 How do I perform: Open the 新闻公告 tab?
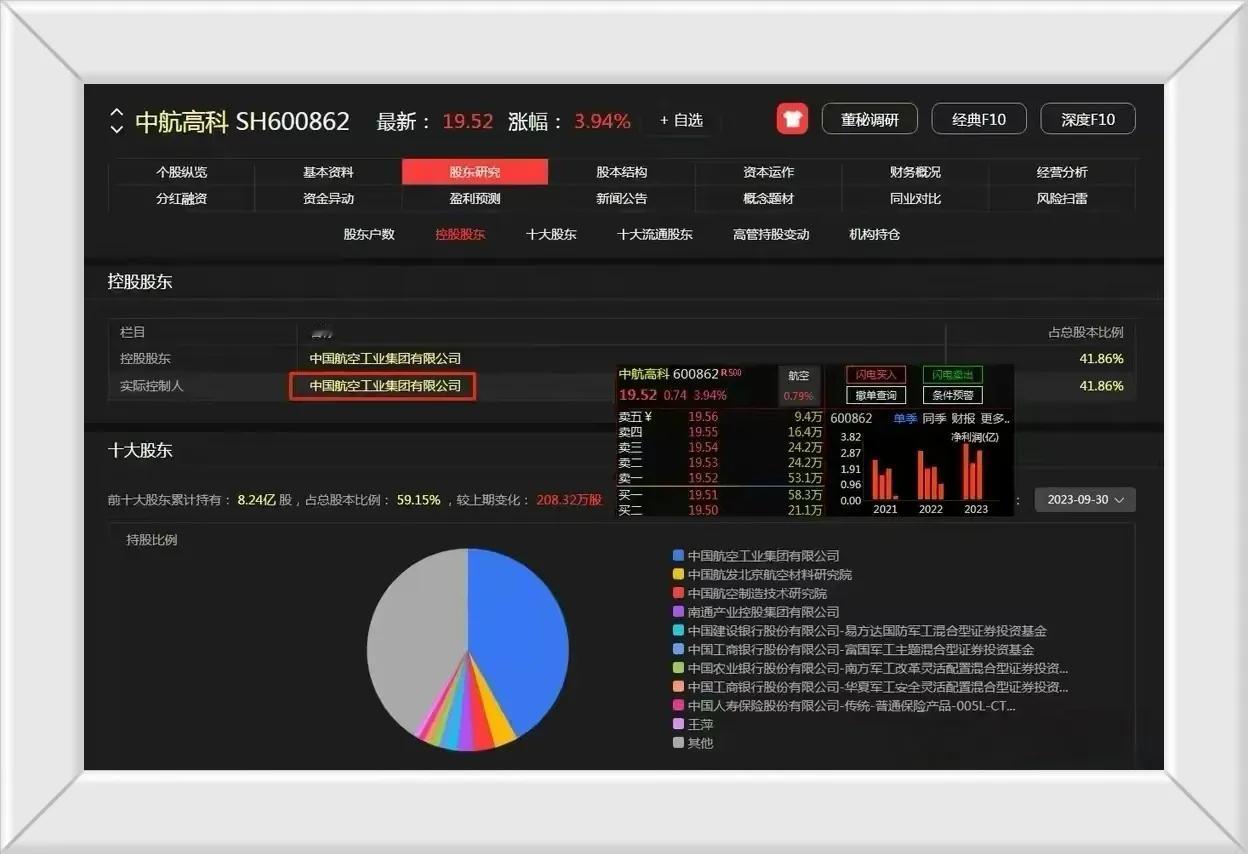coord(622,198)
